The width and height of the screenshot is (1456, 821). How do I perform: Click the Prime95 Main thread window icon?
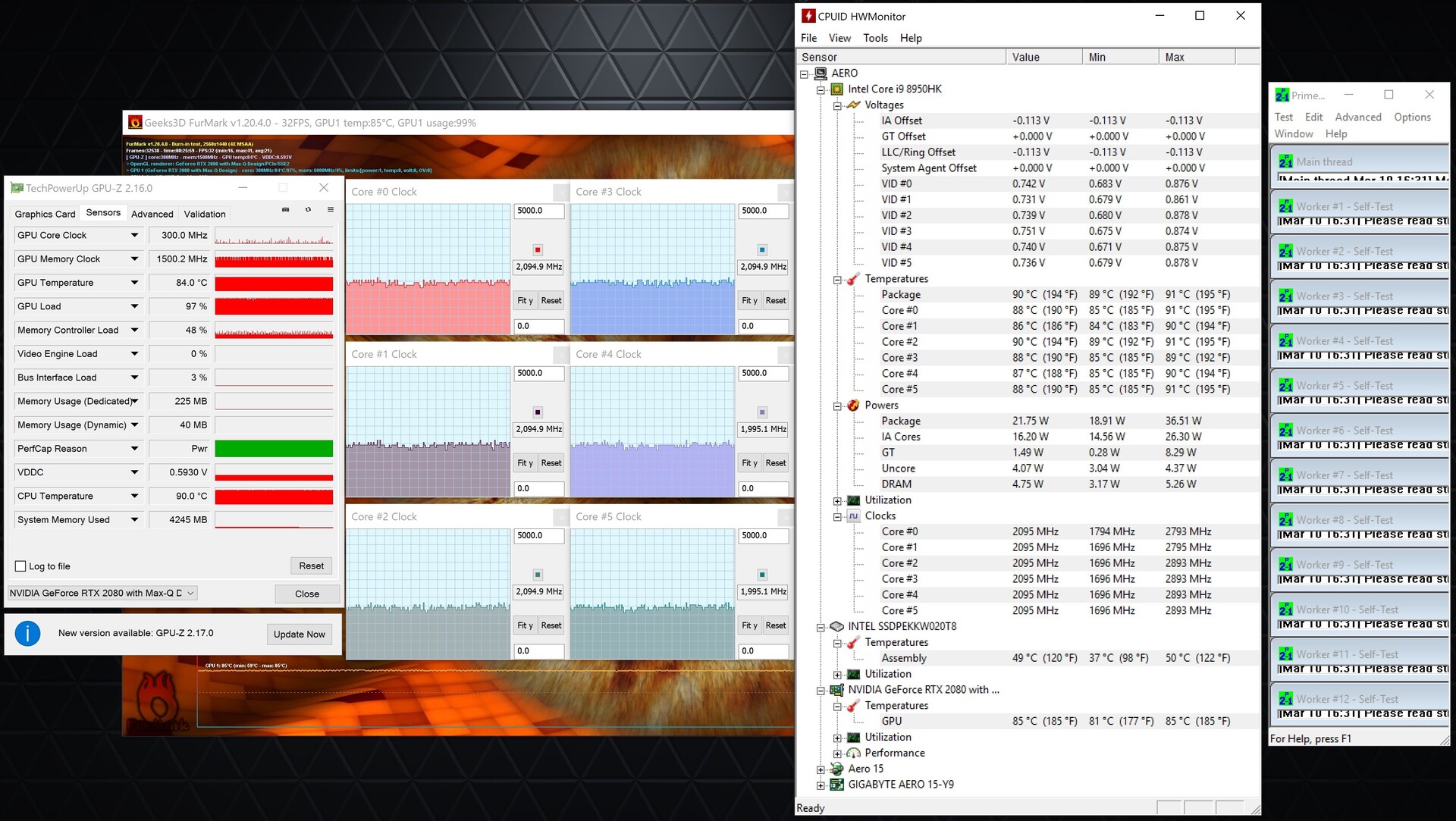coord(1285,161)
